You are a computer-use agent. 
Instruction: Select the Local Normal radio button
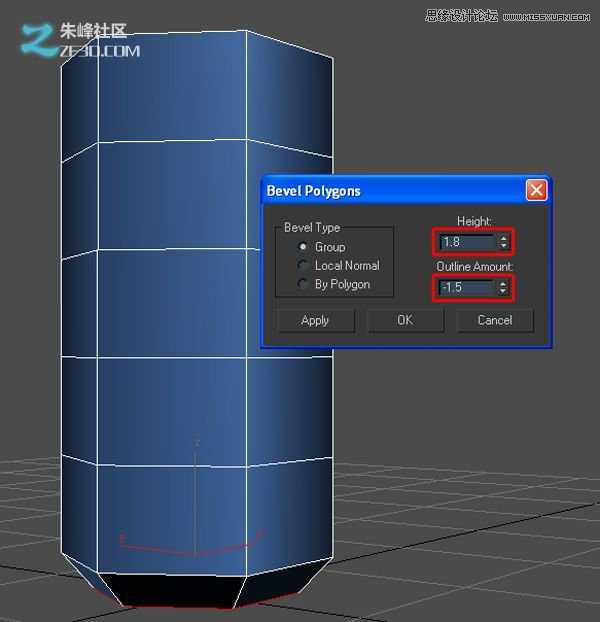tap(303, 265)
